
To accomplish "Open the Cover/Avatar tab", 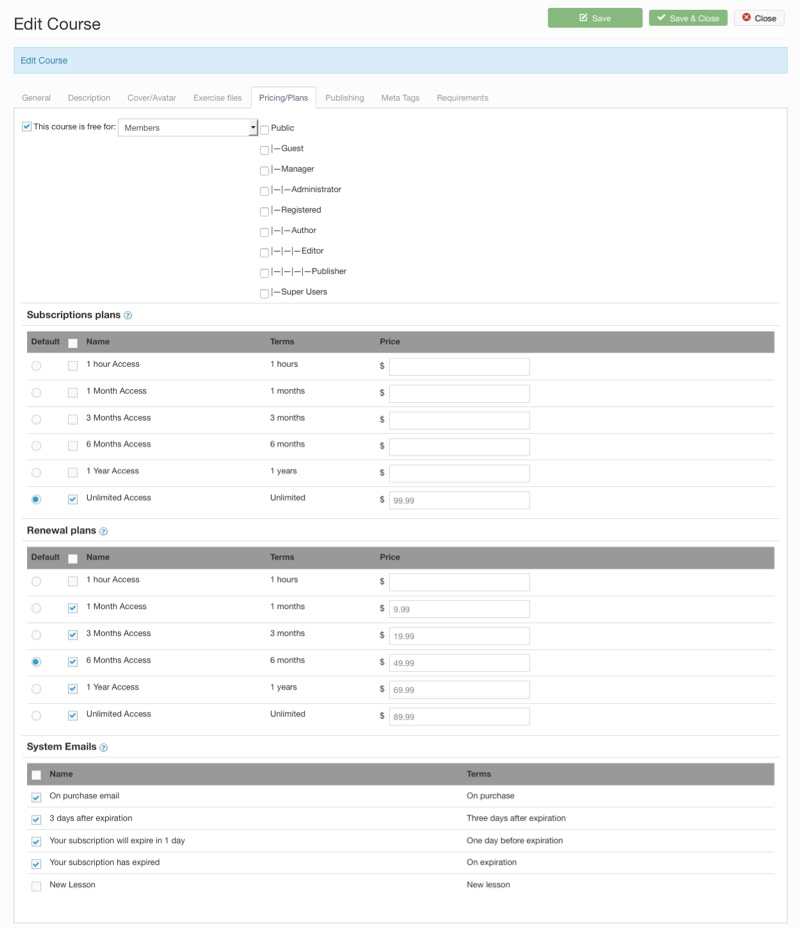I will 151,98.
